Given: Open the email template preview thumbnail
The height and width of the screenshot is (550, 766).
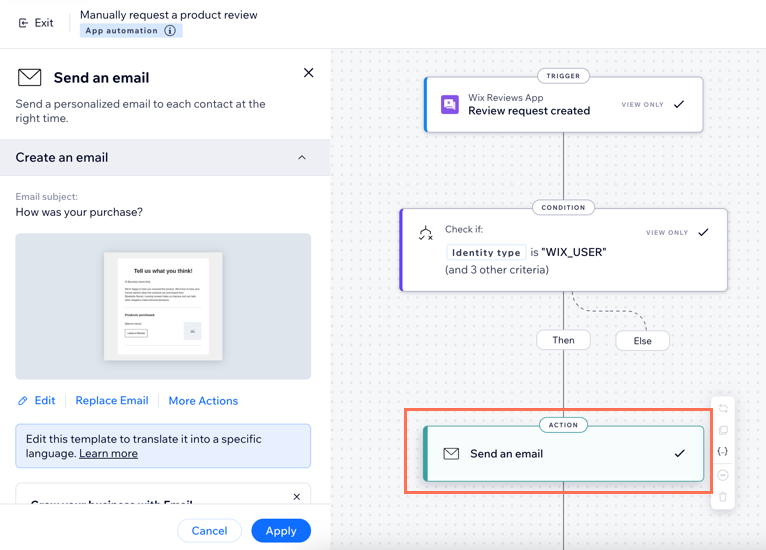Looking at the screenshot, I should click(163, 306).
